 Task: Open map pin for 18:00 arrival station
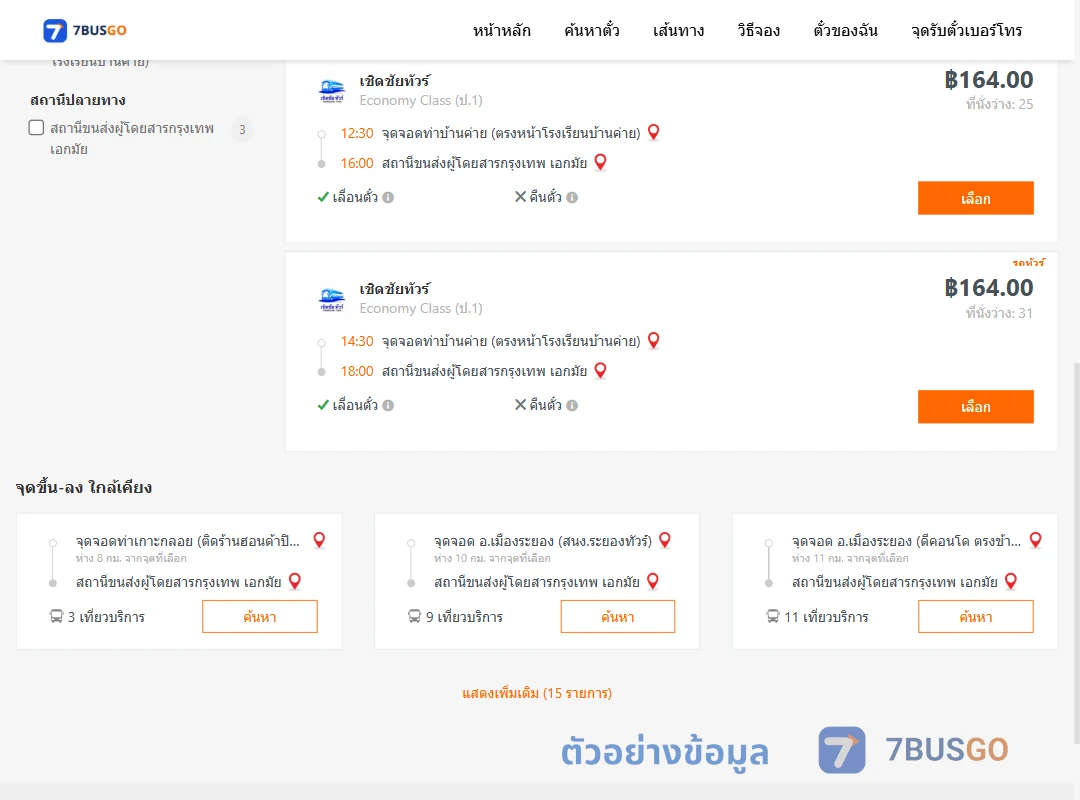pos(601,371)
